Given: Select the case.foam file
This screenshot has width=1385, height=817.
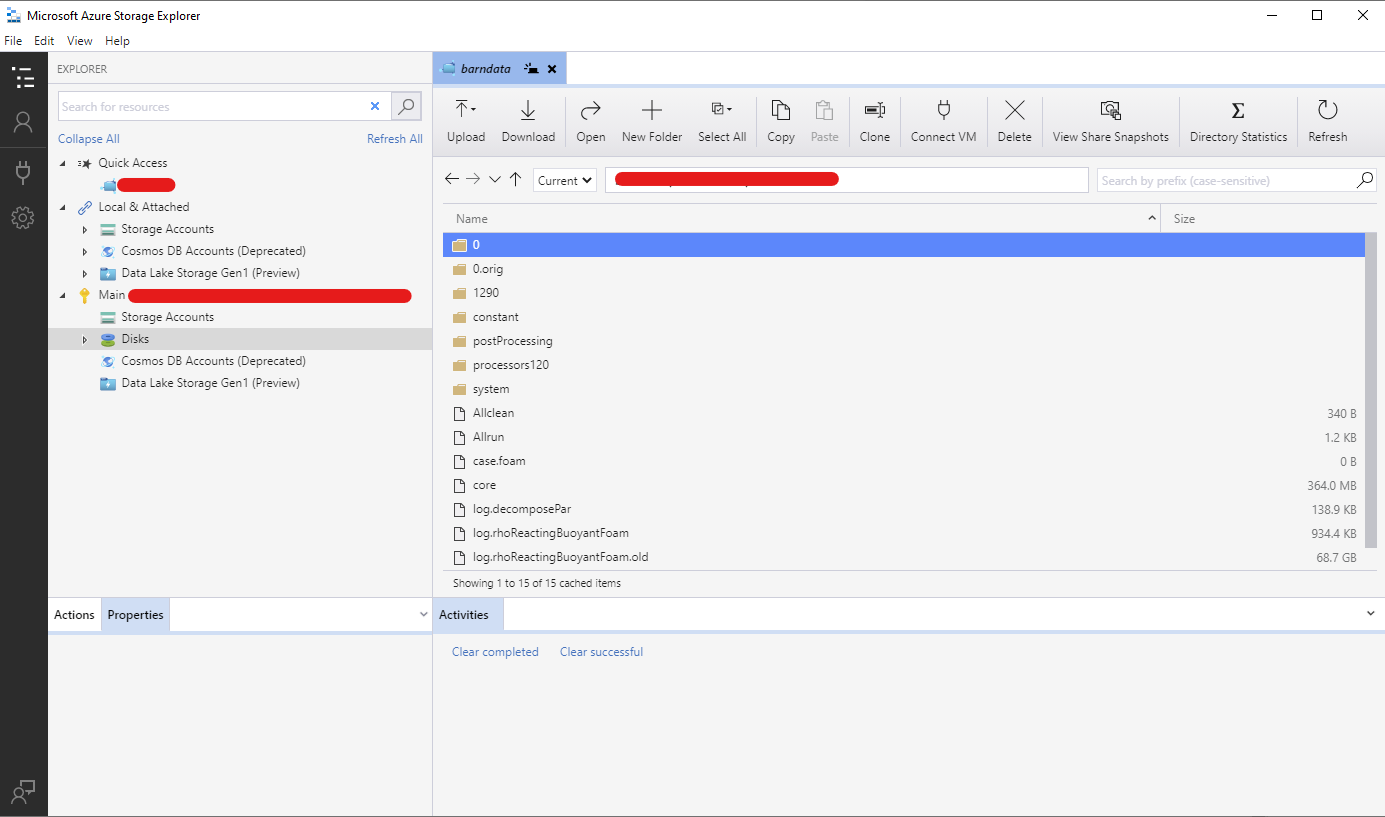Looking at the screenshot, I should (x=904, y=461).
